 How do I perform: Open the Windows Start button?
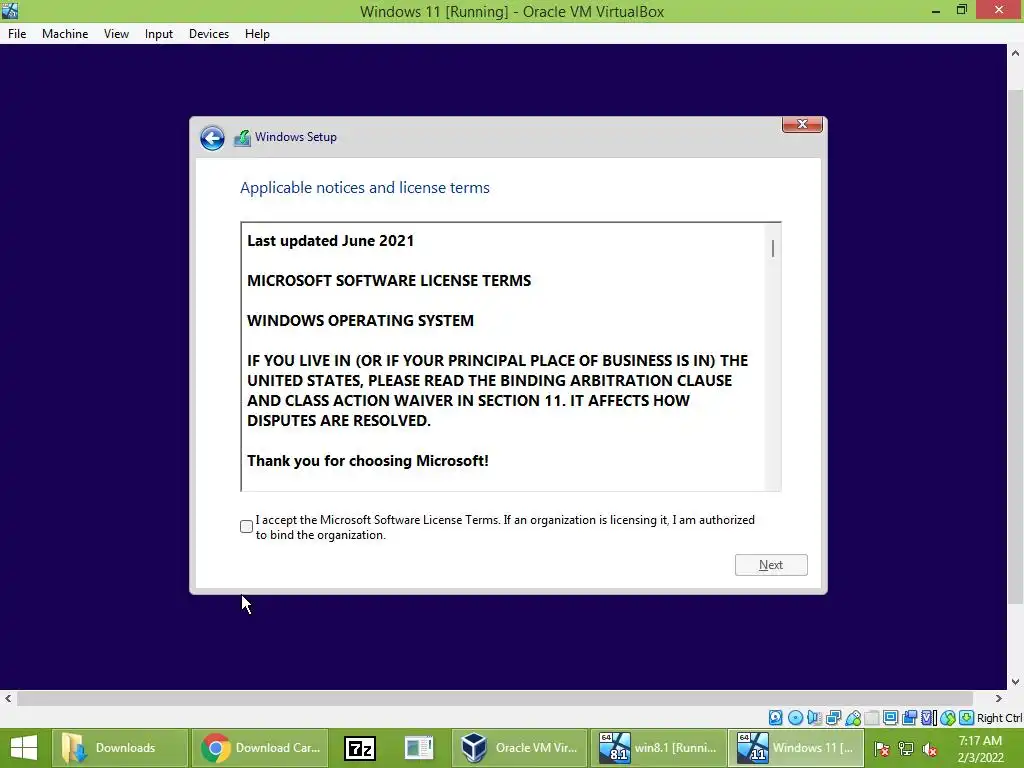coord(24,748)
